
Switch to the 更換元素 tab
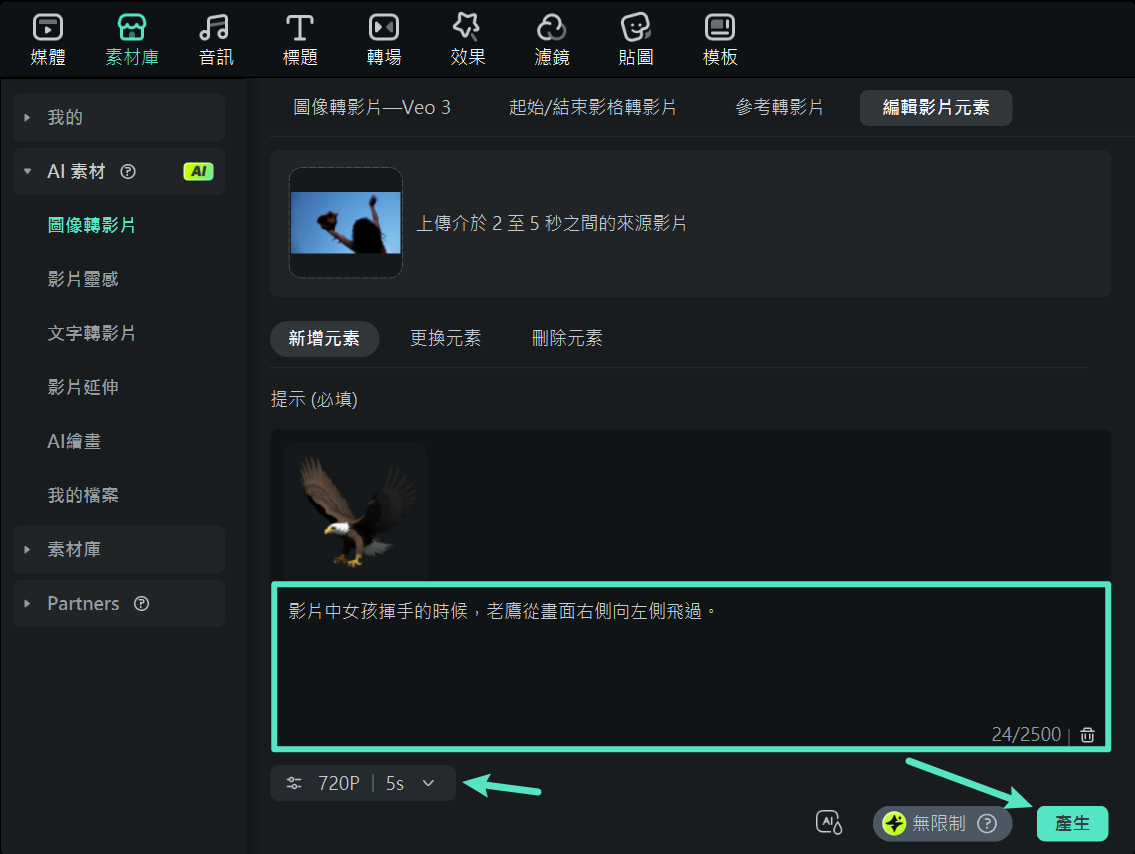[446, 339]
